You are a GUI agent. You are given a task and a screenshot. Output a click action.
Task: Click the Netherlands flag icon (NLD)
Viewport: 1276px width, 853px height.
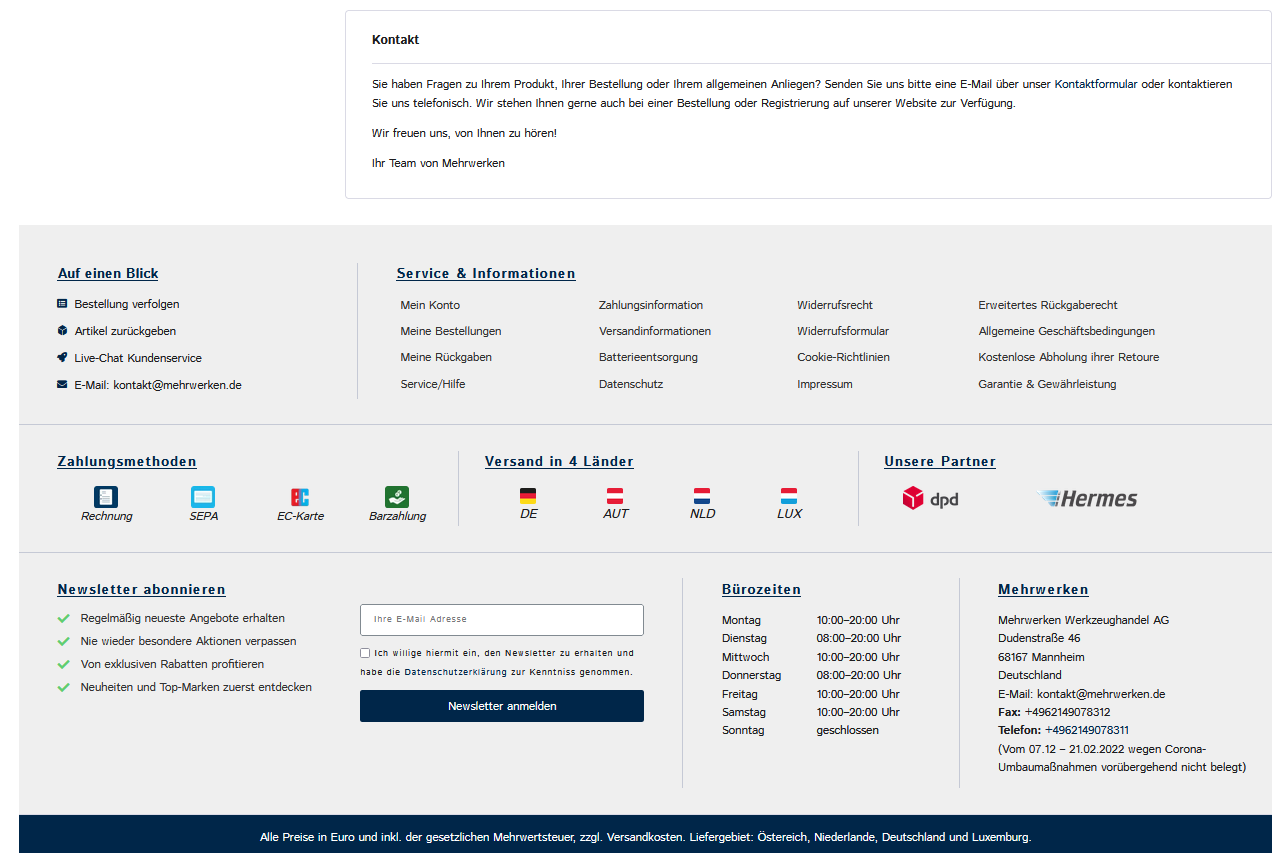point(702,496)
